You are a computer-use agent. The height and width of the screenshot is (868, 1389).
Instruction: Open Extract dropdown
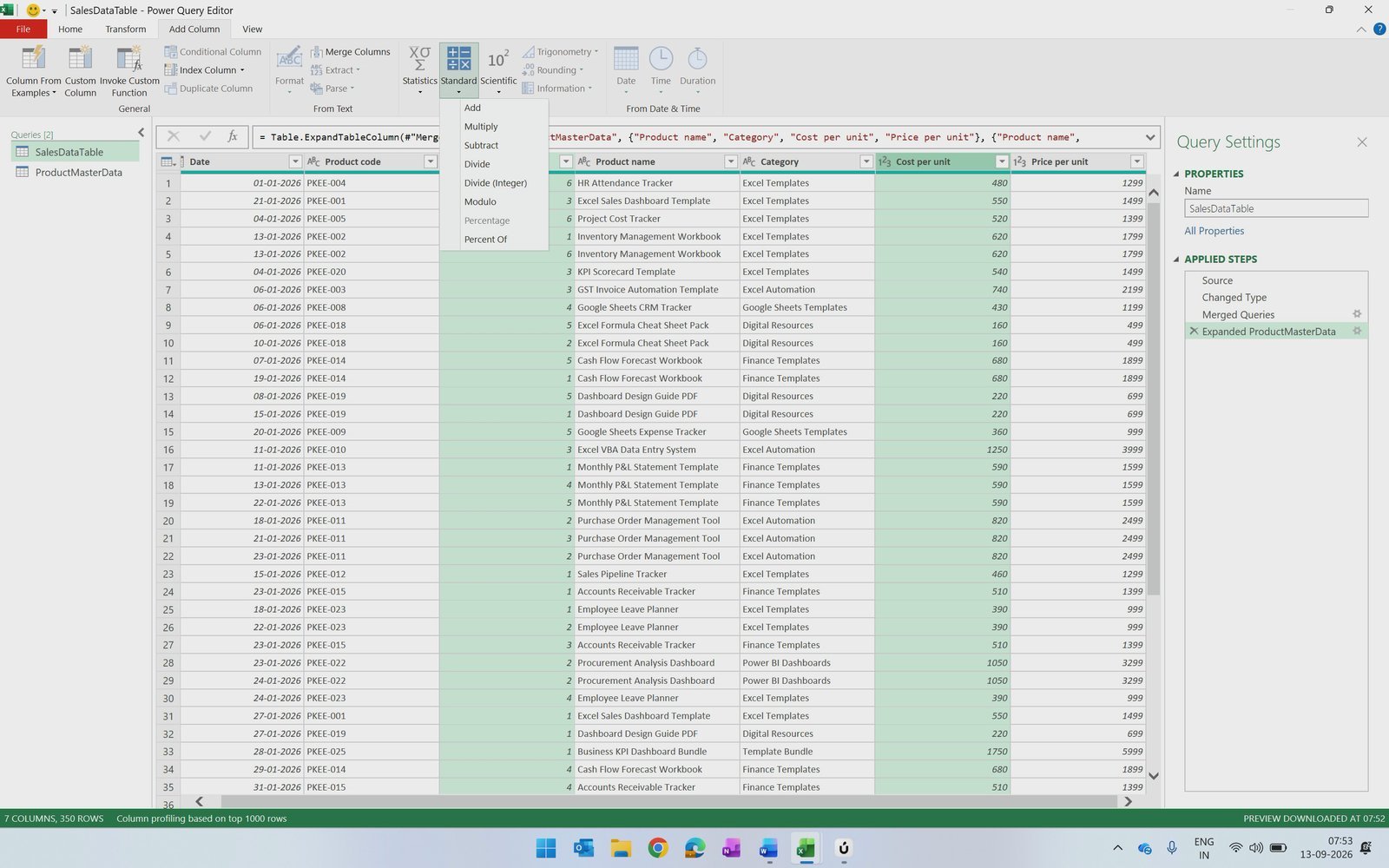(x=335, y=70)
